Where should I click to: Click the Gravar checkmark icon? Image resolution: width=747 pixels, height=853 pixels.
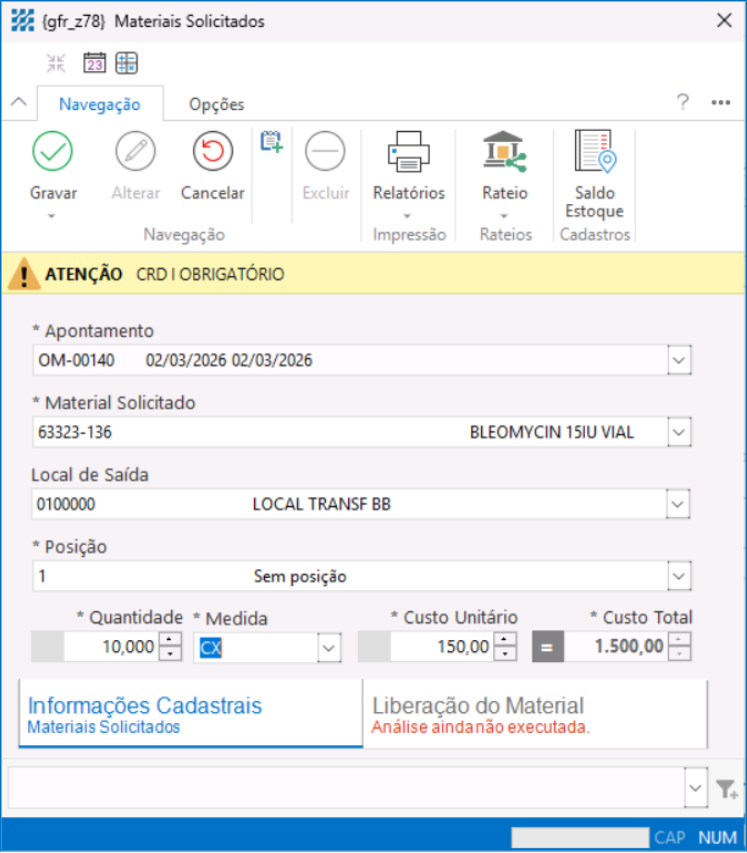point(53,152)
